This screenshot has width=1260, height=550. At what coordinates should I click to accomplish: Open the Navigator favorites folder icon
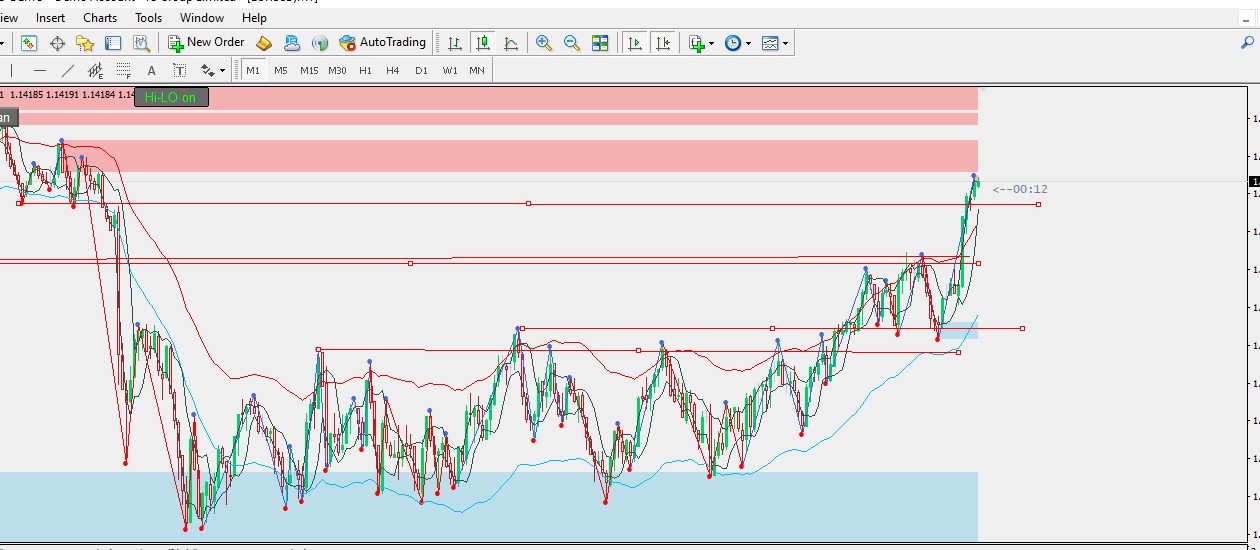(85, 43)
